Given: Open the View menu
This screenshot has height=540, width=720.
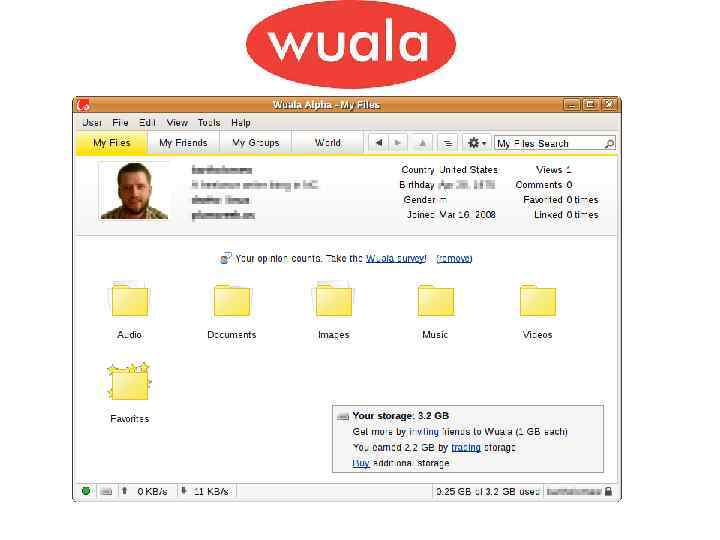Looking at the screenshot, I should (x=177, y=123).
